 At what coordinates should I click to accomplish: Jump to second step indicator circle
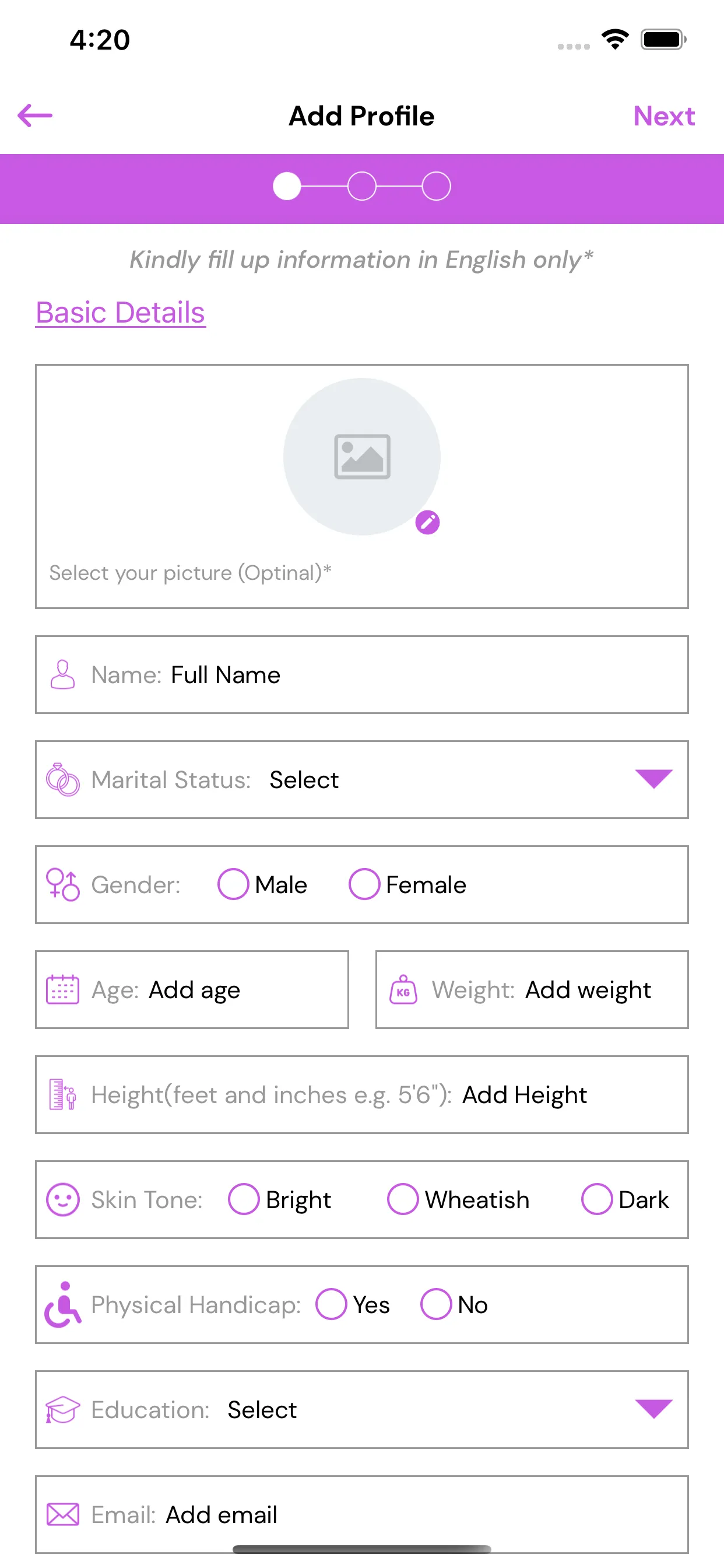point(362,186)
